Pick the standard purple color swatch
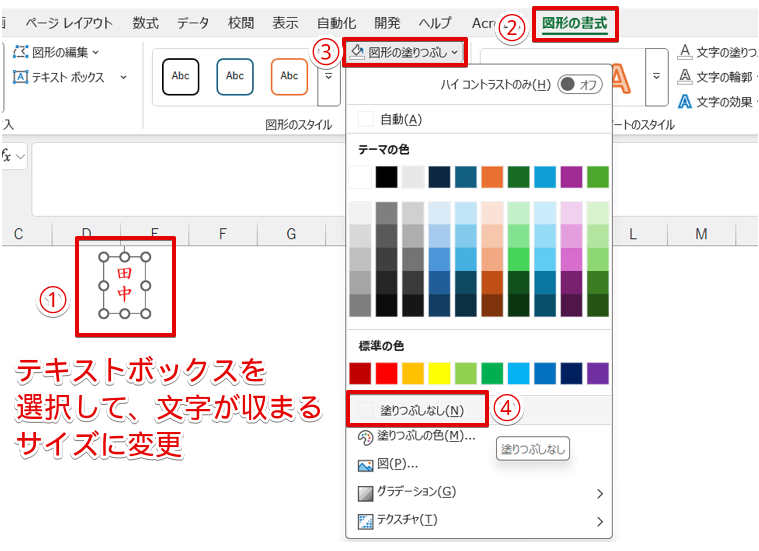The image size is (759, 551). click(598, 373)
